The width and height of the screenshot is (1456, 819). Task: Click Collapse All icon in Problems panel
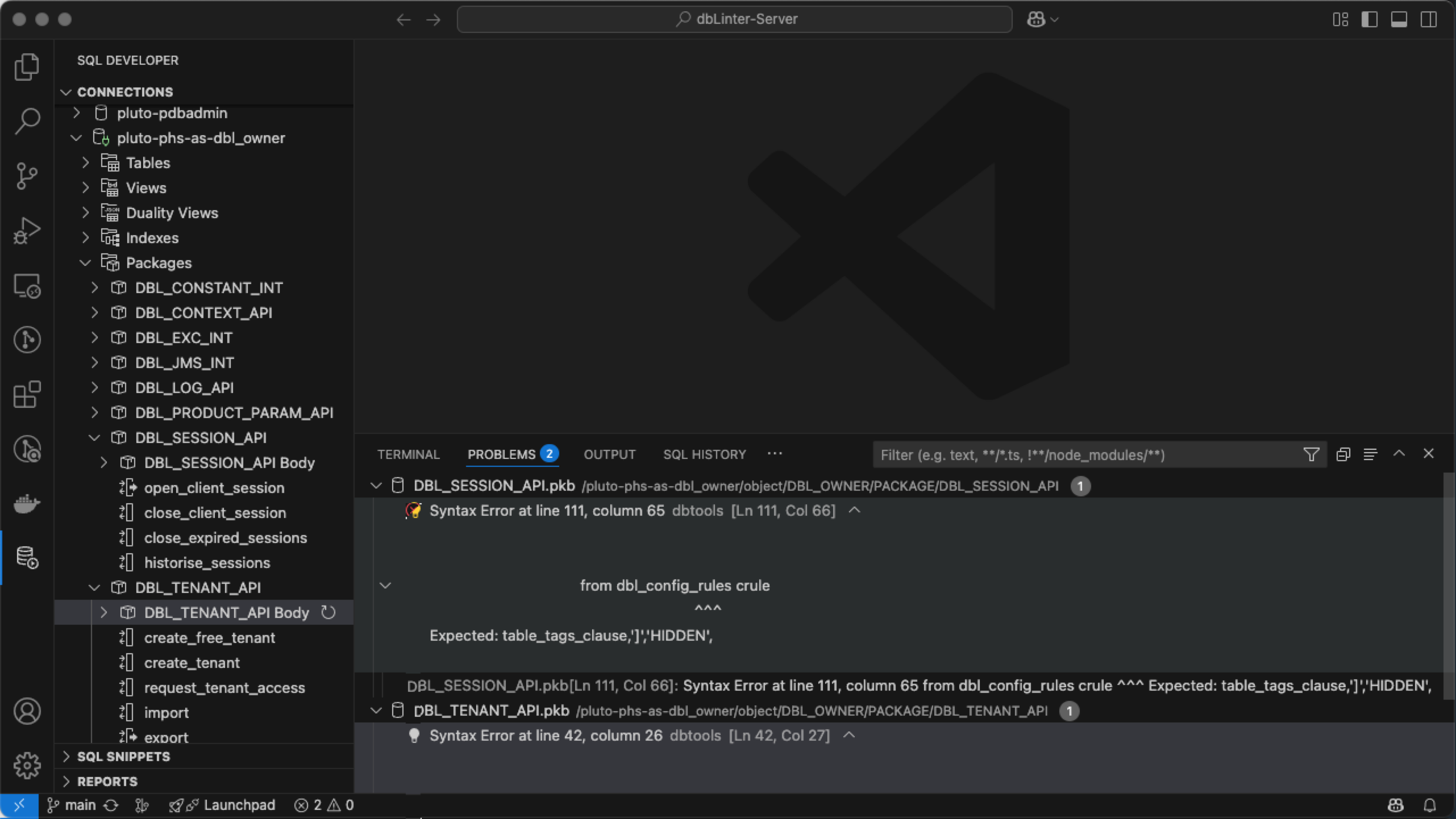(x=1343, y=454)
